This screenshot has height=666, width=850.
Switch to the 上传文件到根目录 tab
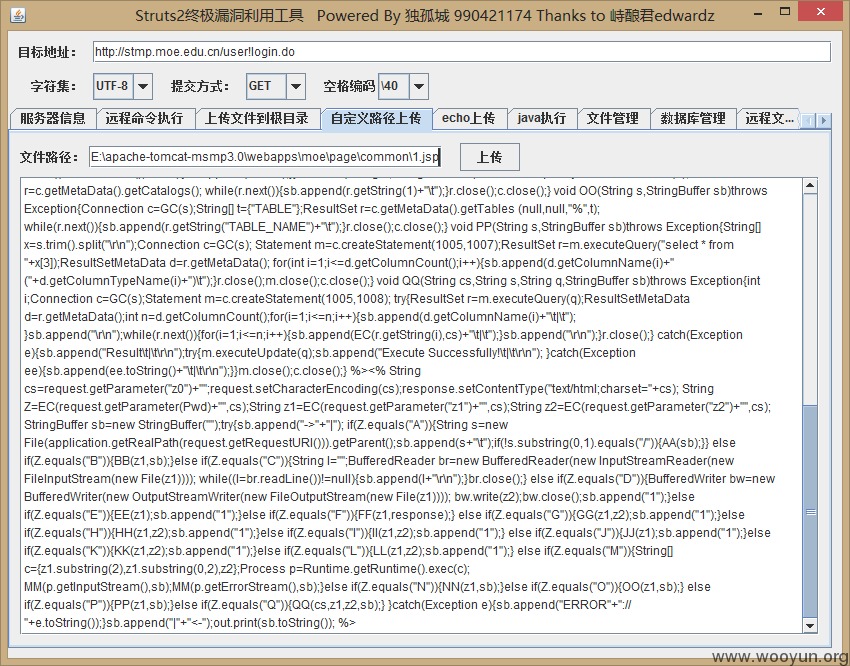257,119
